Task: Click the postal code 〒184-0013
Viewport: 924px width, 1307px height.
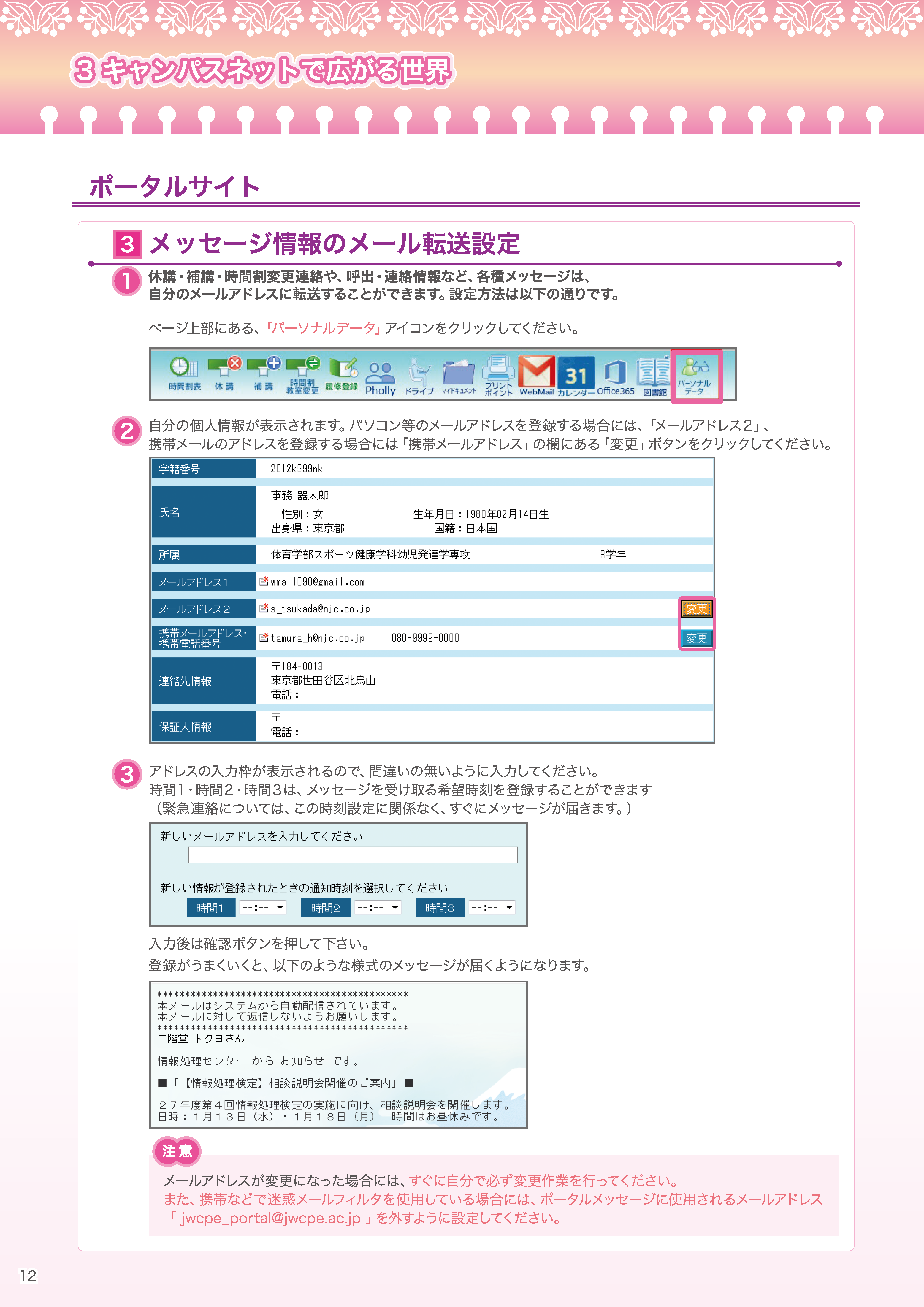Action: (297, 666)
